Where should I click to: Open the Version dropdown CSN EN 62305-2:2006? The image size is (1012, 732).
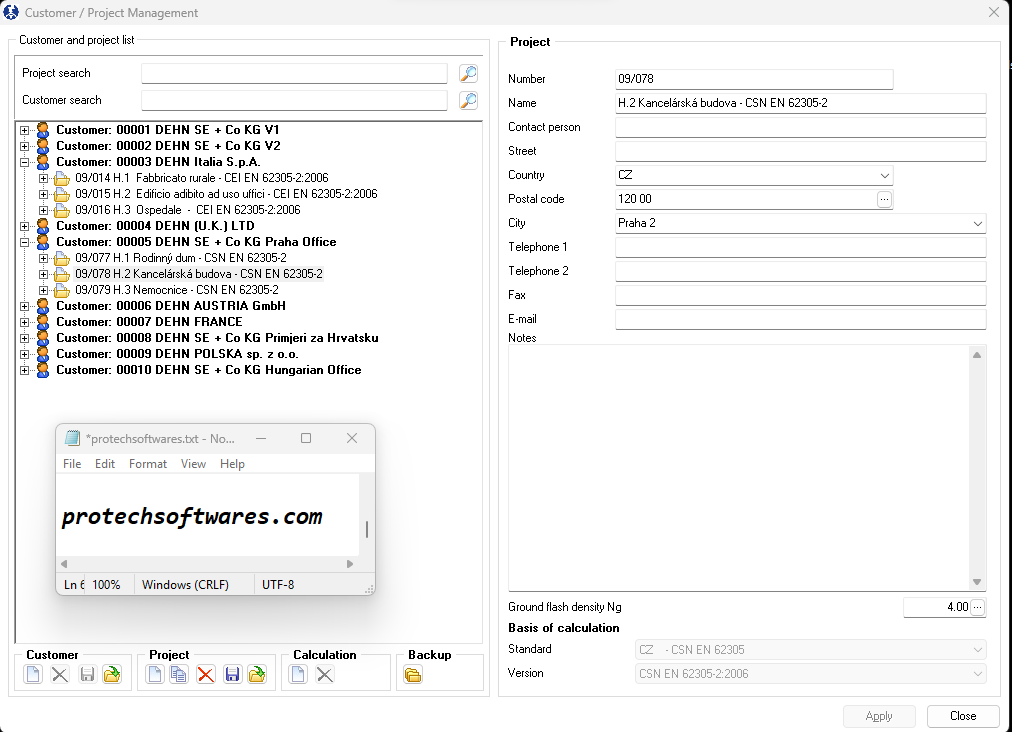(x=811, y=674)
